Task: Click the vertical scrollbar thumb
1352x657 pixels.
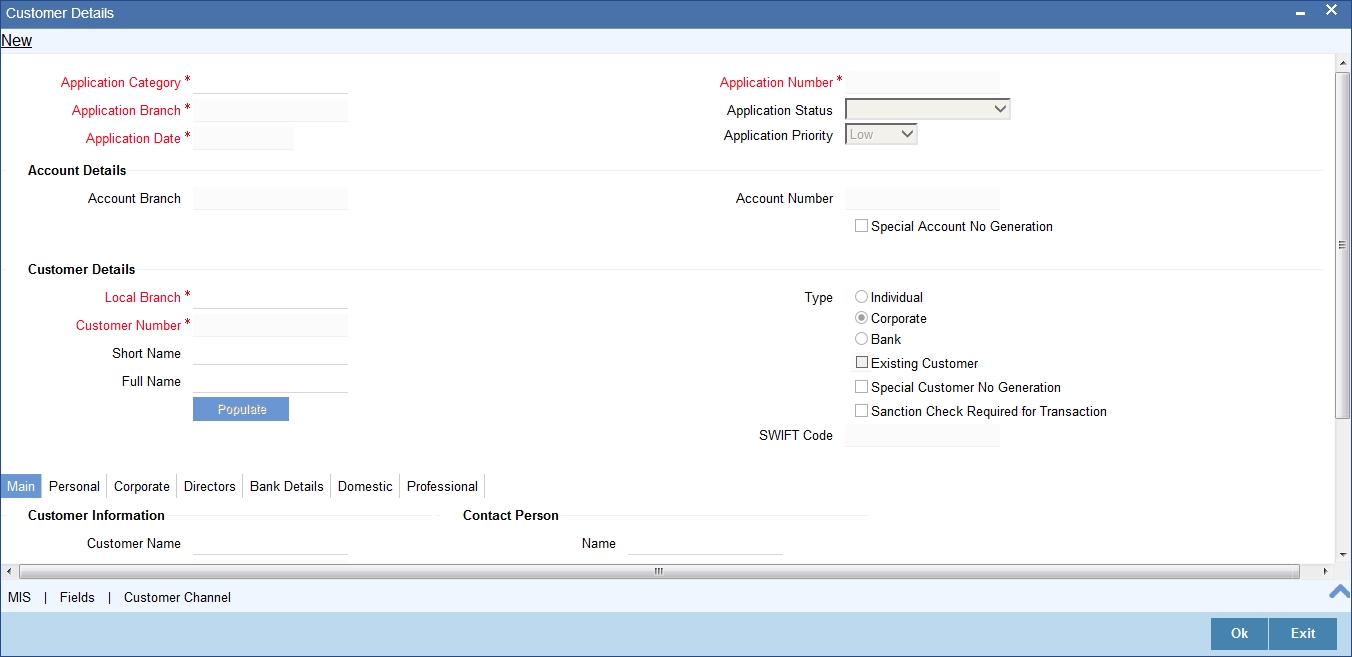Action: (x=1343, y=245)
